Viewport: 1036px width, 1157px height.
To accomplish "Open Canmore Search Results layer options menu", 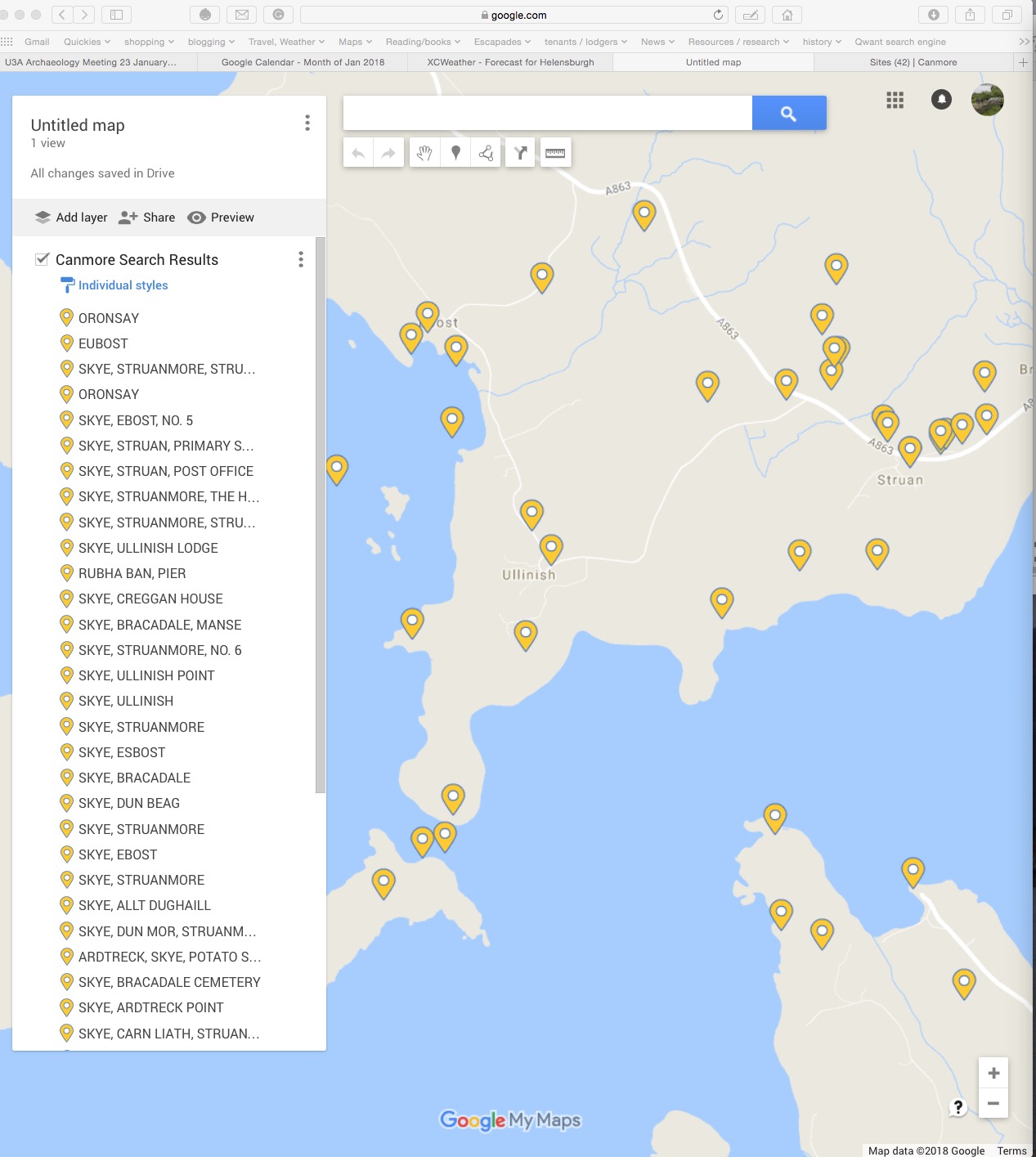I will 301,259.
